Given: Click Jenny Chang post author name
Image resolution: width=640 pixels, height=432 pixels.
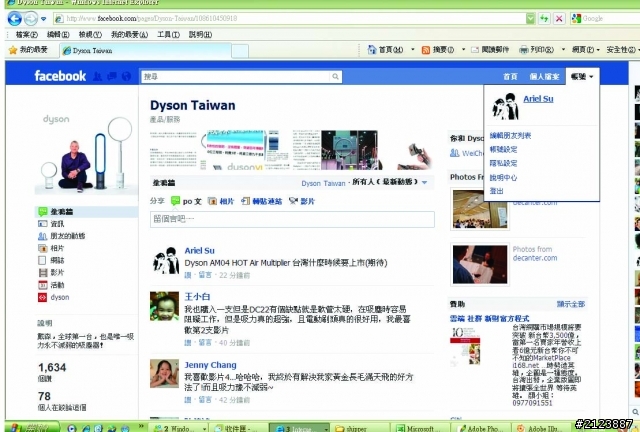Looking at the screenshot, I should pyautogui.click(x=210, y=365).
